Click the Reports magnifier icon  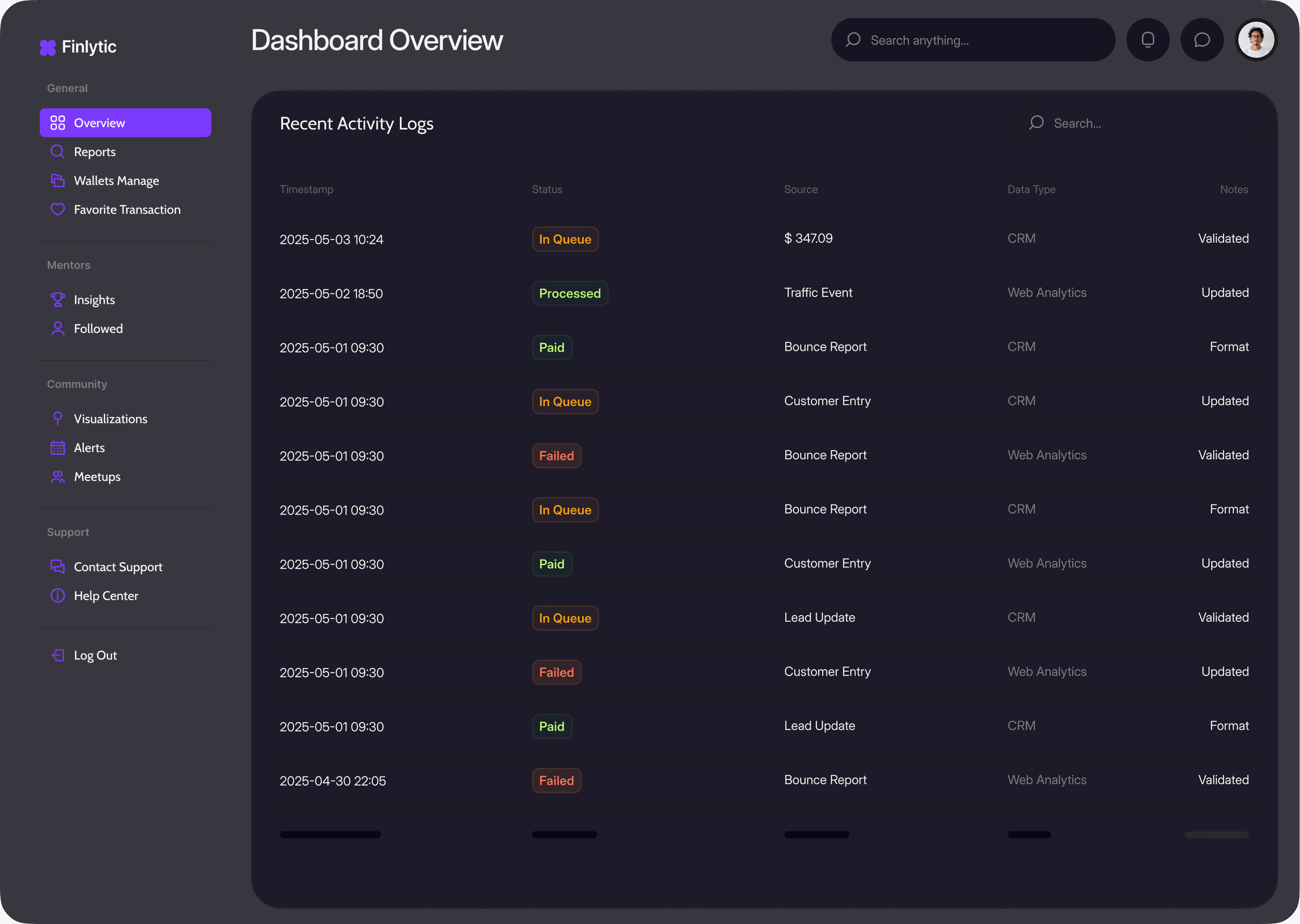(57, 151)
